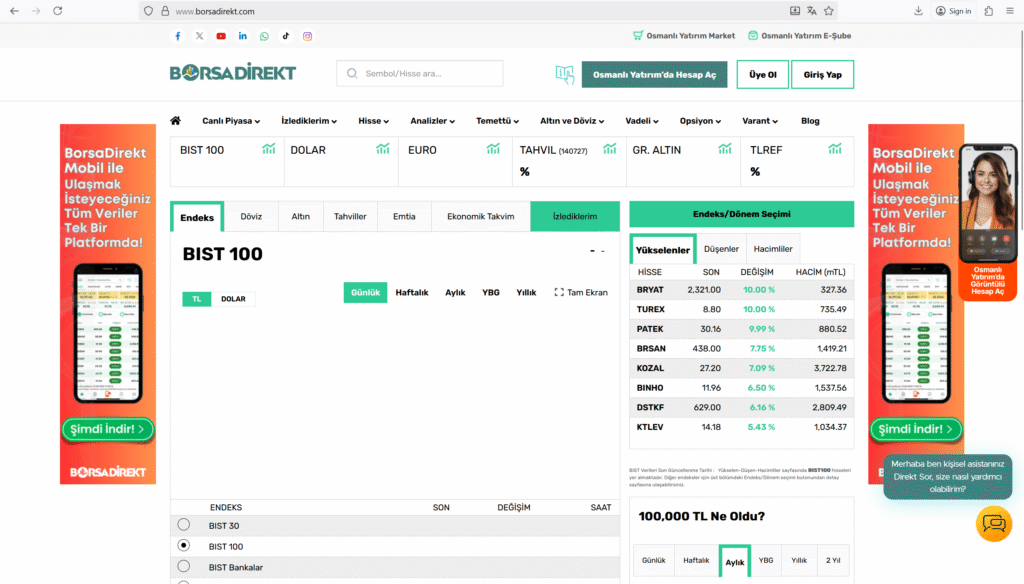This screenshot has height=584, width=1024.
Task: Click the home icon in navigation bar
Action: click(175, 121)
